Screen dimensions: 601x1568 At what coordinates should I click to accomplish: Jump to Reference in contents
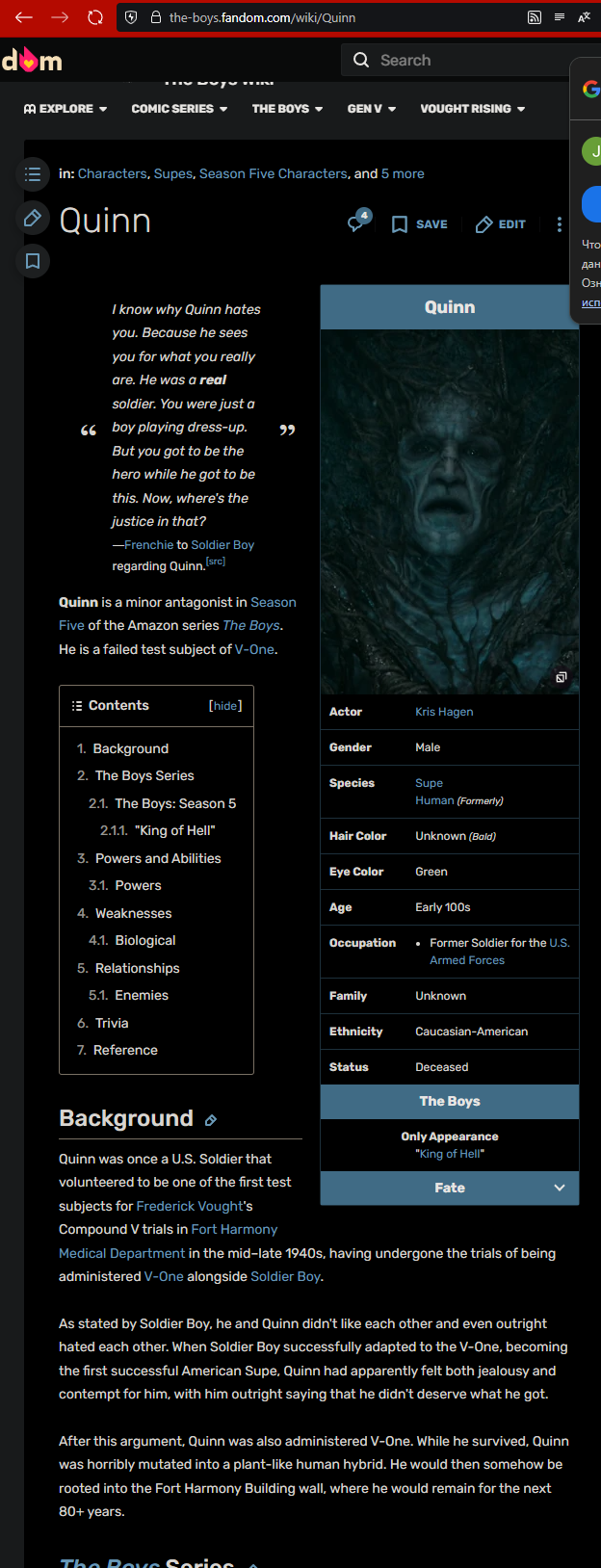[125, 1050]
